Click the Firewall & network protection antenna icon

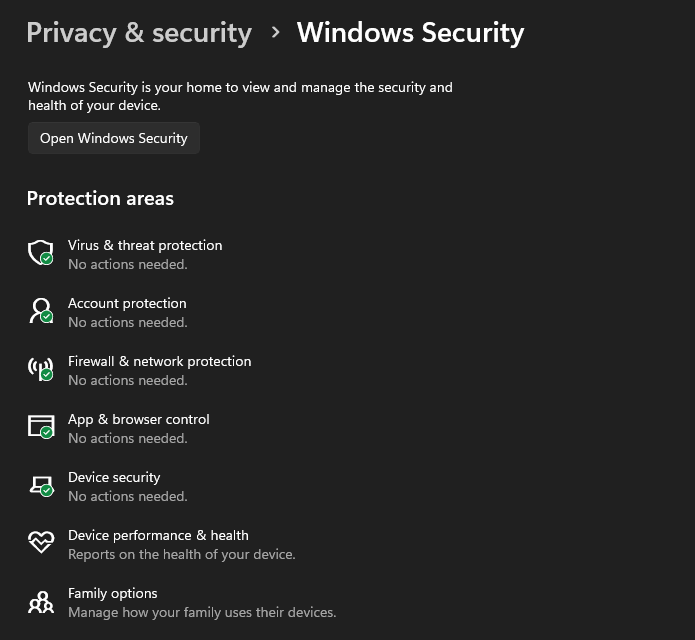pyautogui.click(x=40, y=369)
